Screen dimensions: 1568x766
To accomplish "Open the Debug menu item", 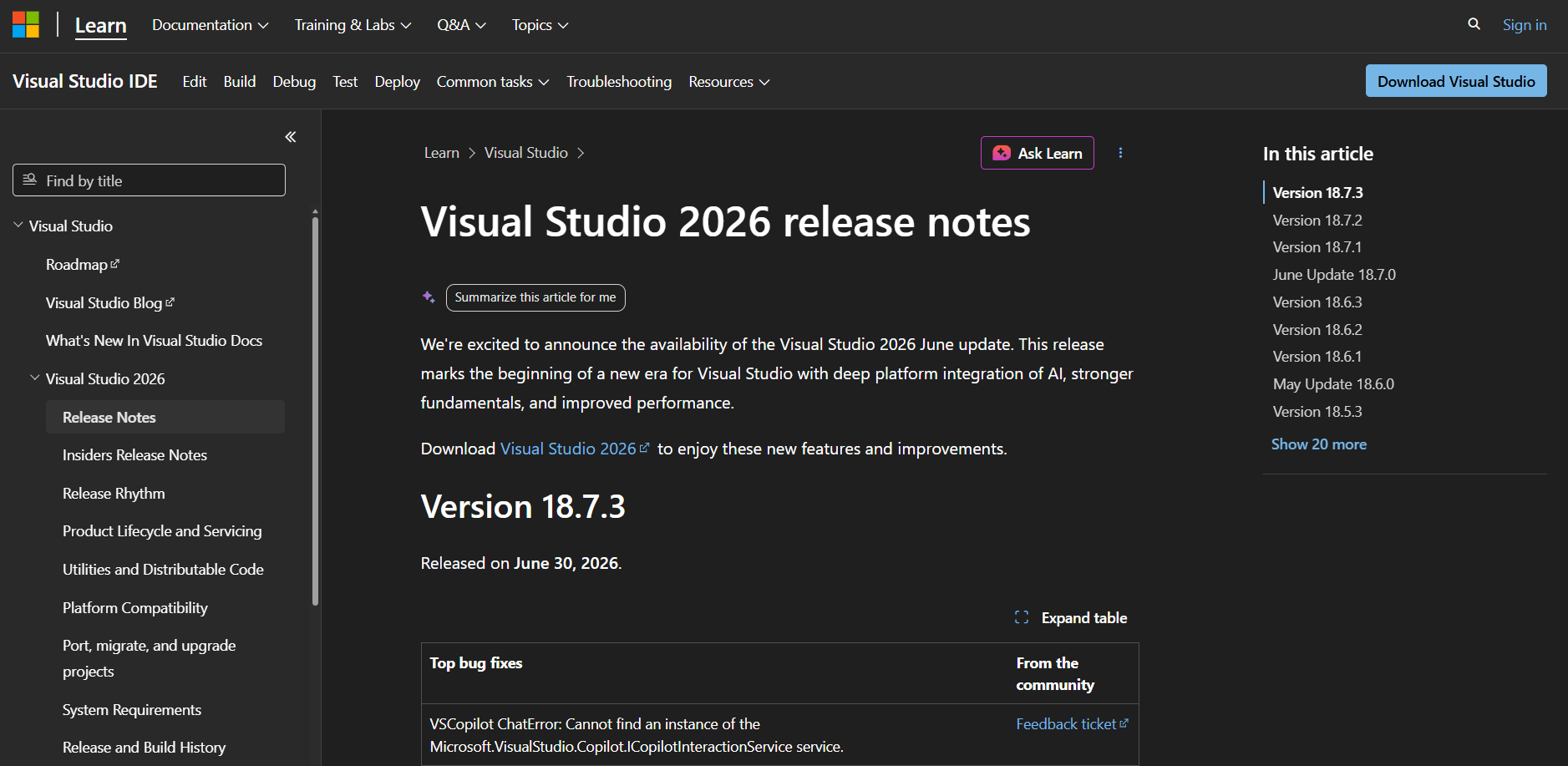I will [294, 82].
